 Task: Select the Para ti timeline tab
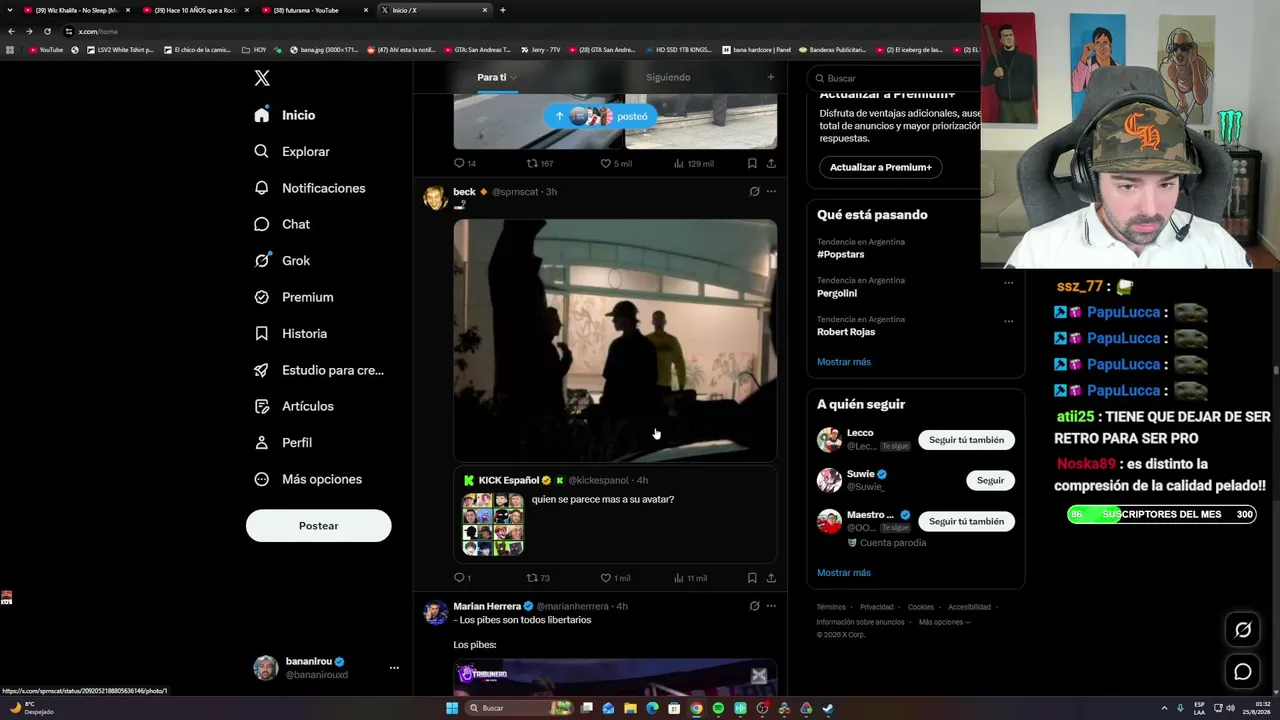[x=492, y=77]
